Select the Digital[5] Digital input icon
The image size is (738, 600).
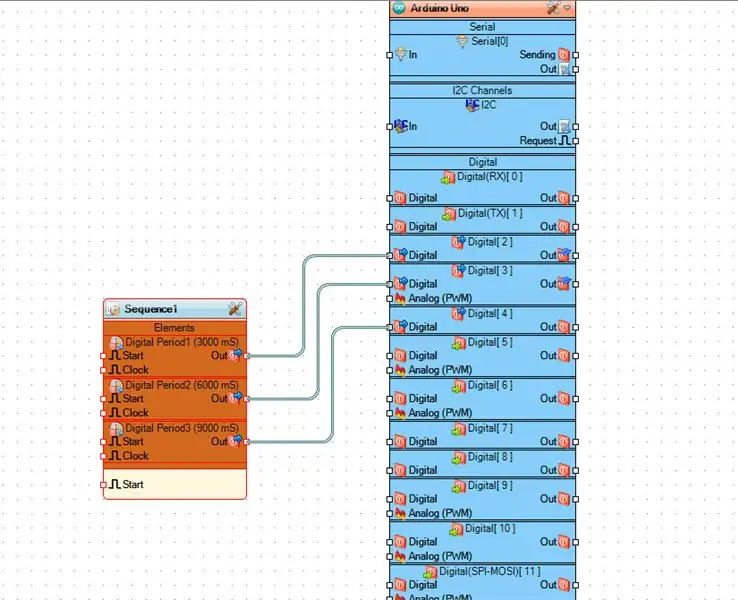tap(400, 356)
